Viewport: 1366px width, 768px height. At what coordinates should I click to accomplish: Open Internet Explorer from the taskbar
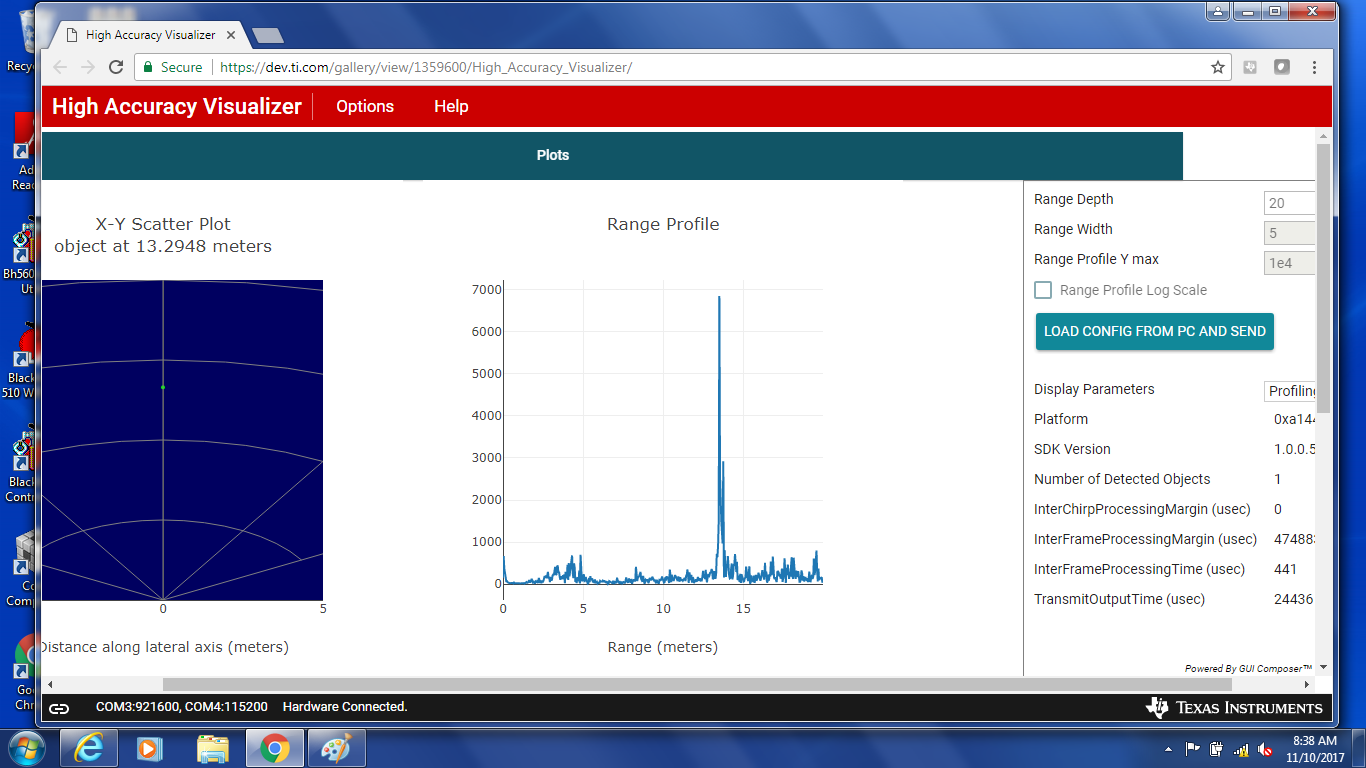tap(89, 748)
